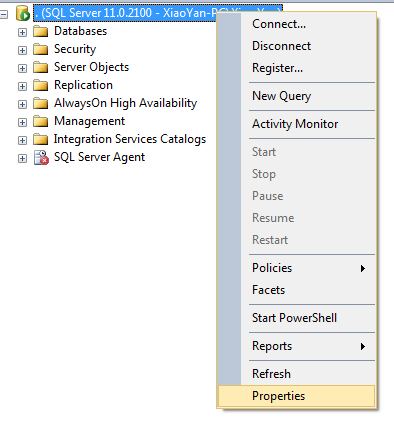Click the Replication folder icon

point(41,86)
